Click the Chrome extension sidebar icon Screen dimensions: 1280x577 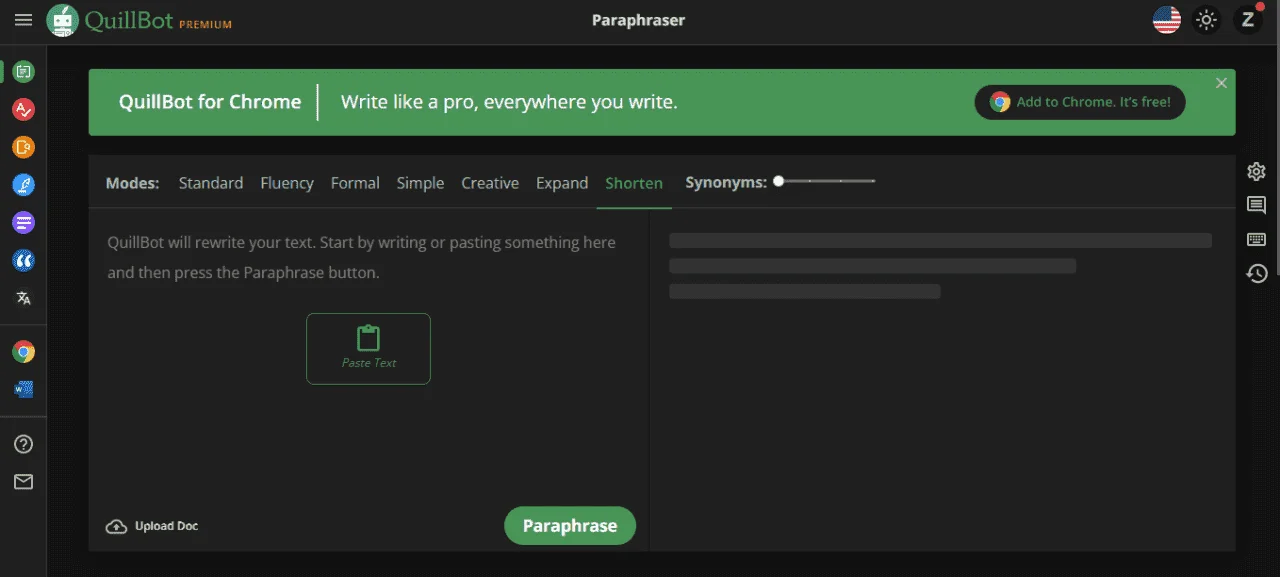click(x=23, y=352)
